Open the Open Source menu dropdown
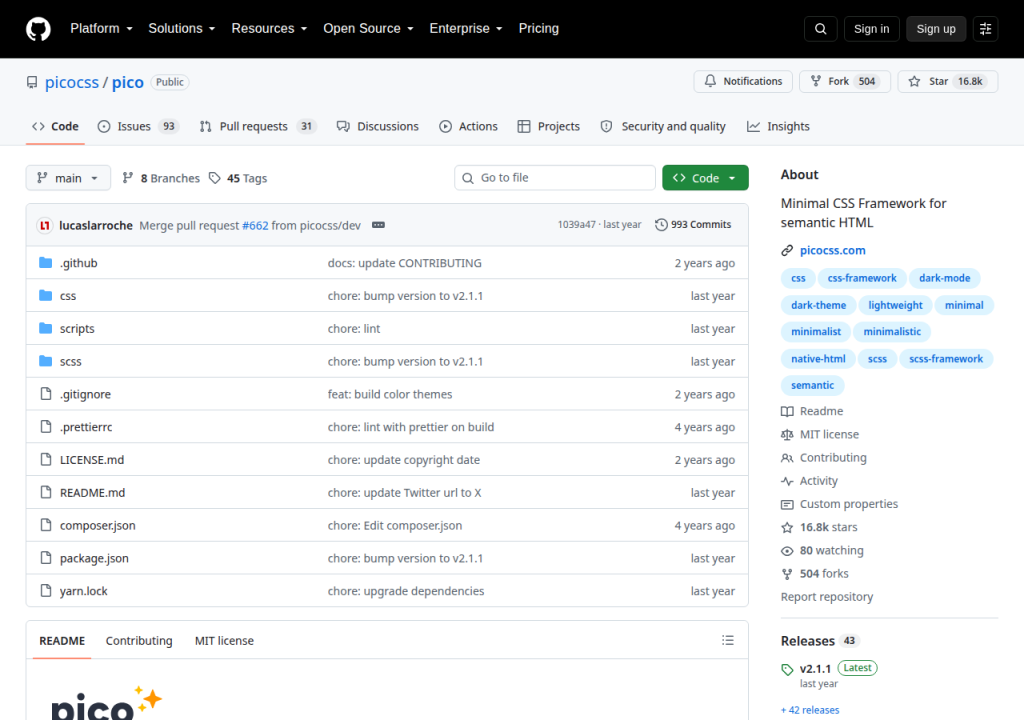This screenshot has width=1024, height=720. pyautogui.click(x=368, y=29)
